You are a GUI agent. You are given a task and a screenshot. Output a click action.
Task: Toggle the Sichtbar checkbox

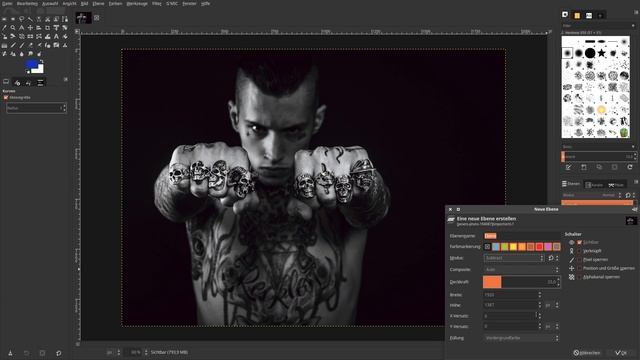[580, 242]
